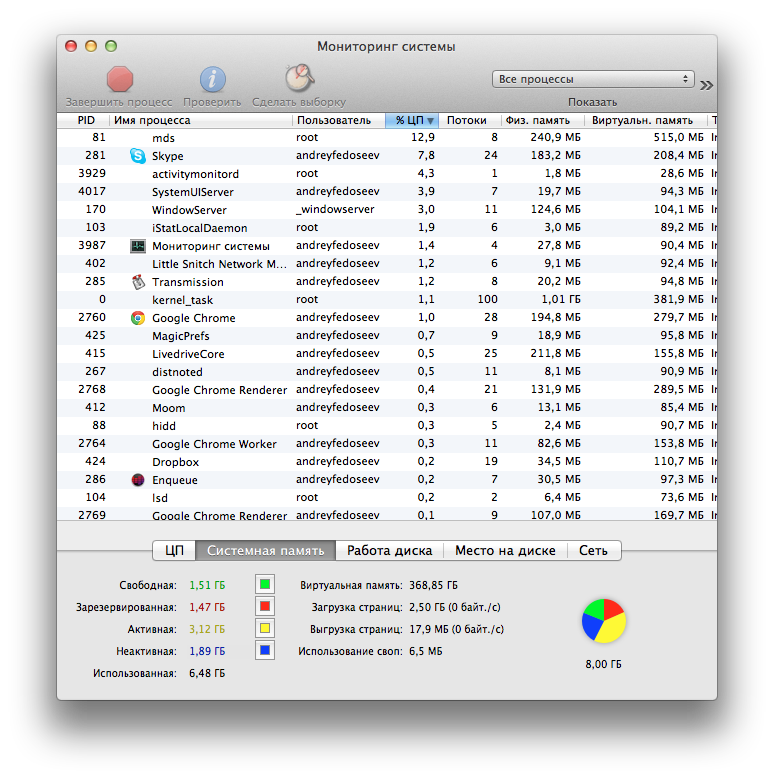This screenshot has width=774, height=779.
Task: Click the 6,48 ГБ used memory value
Action: [207, 673]
